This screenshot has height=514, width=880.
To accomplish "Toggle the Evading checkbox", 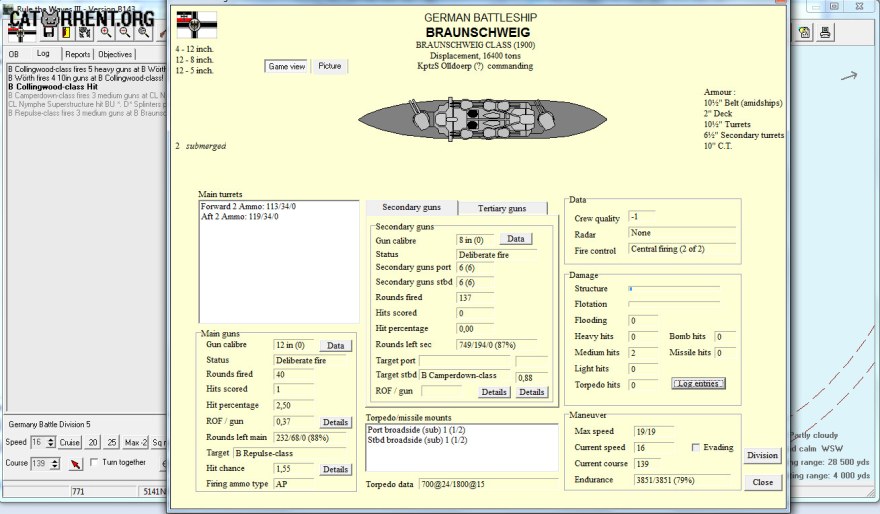I will click(x=695, y=447).
